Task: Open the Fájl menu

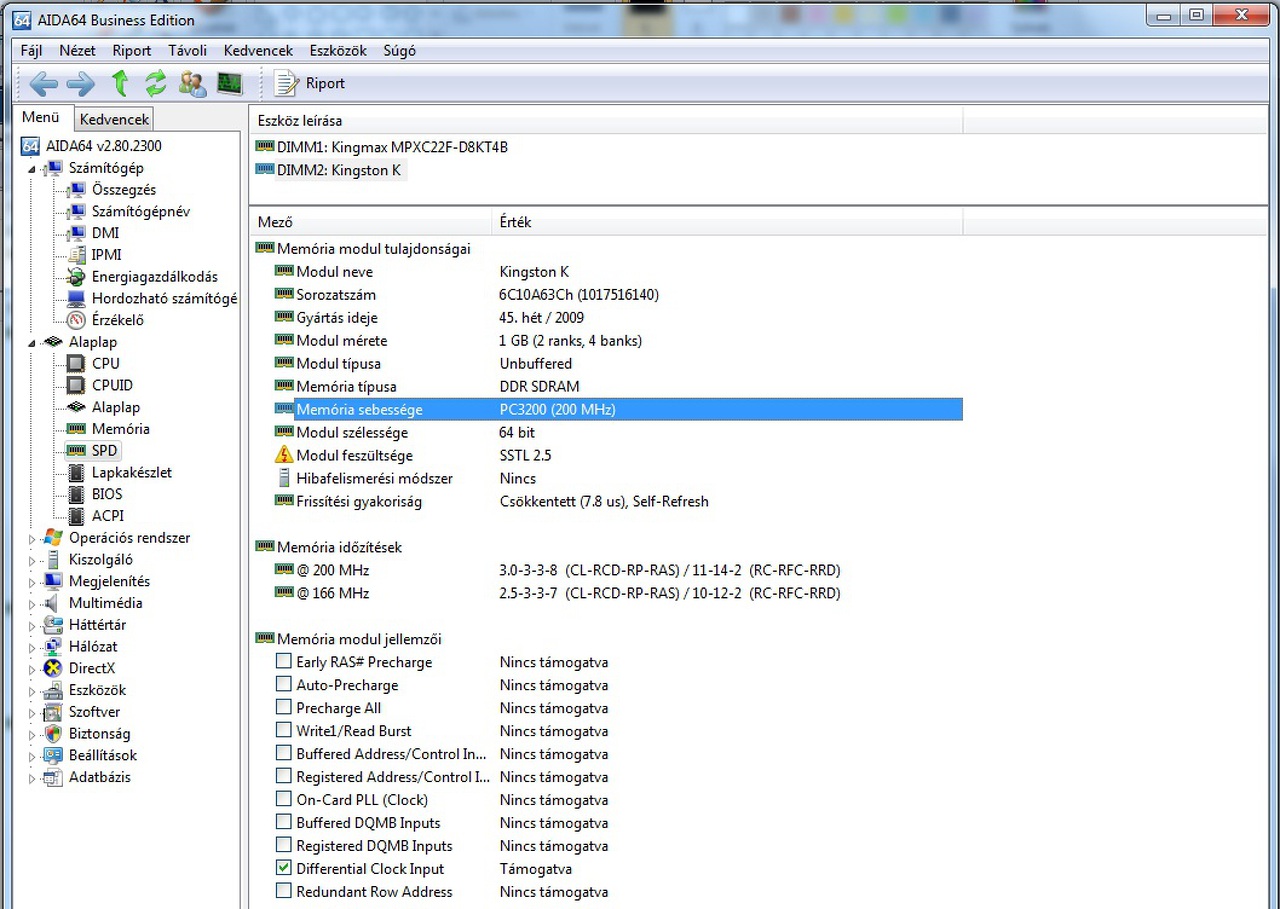Action: point(31,51)
